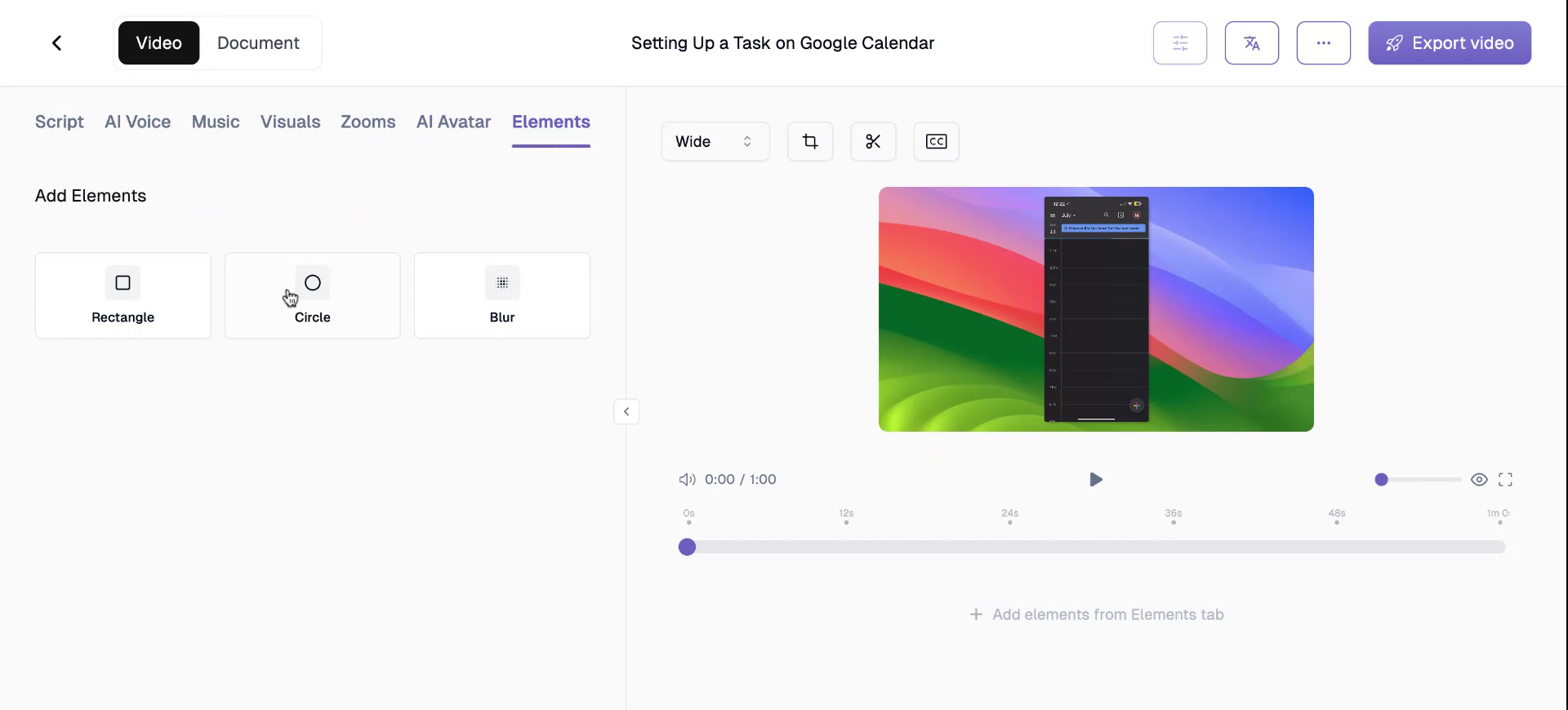Image resolution: width=1568 pixels, height=710 pixels.
Task: Toggle the eye preview visibility icon
Action: 1479,479
